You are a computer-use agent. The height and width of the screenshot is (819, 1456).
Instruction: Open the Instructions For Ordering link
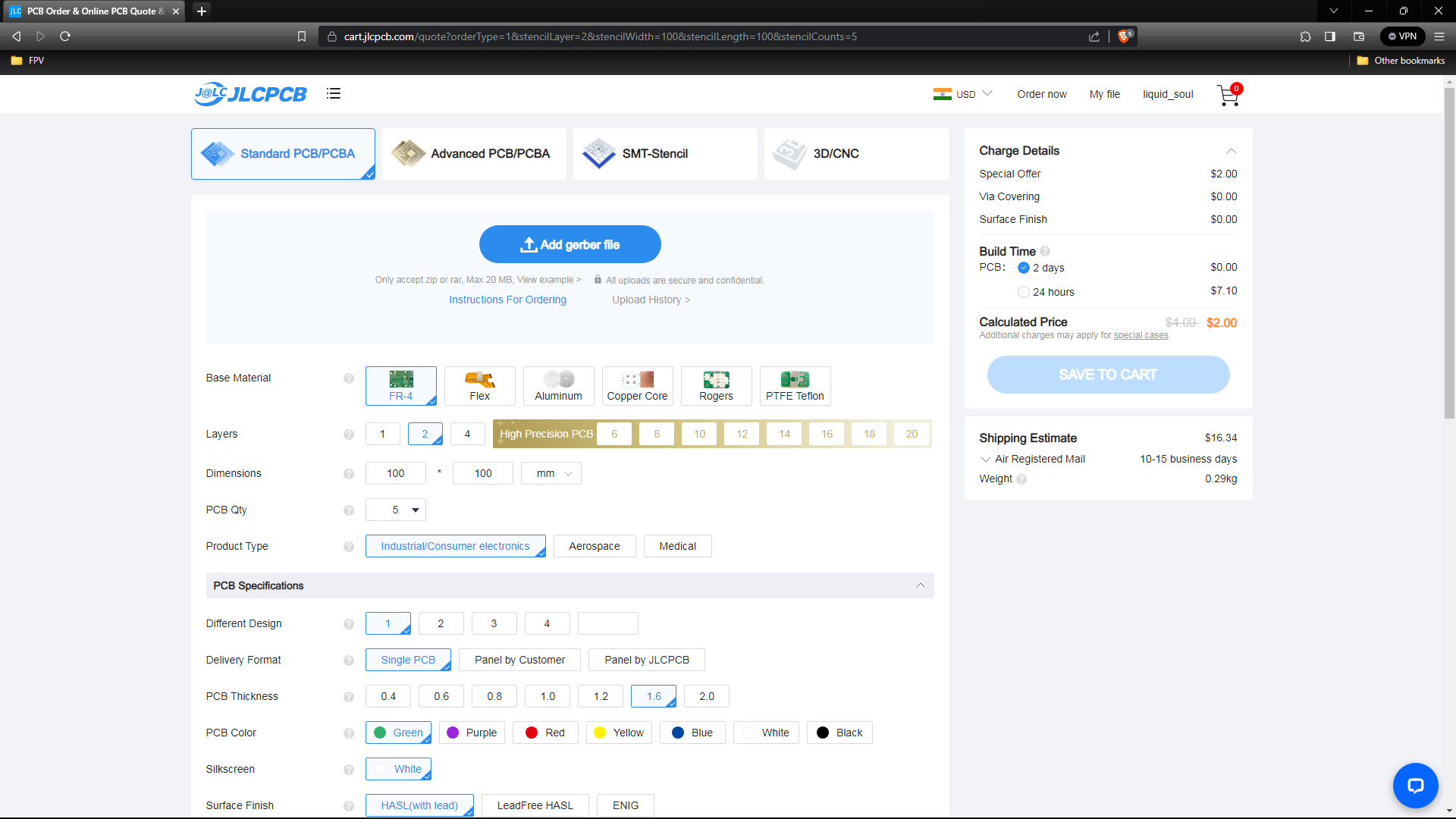click(507, 300)
